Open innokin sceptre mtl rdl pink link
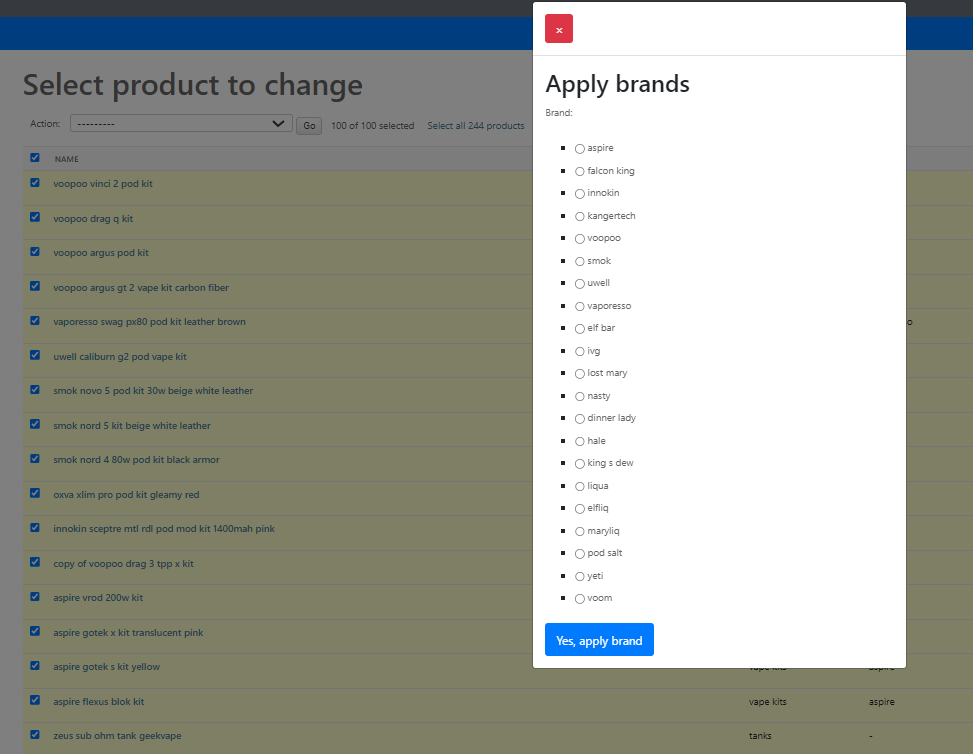973x754 pixels. pos(164,529)
